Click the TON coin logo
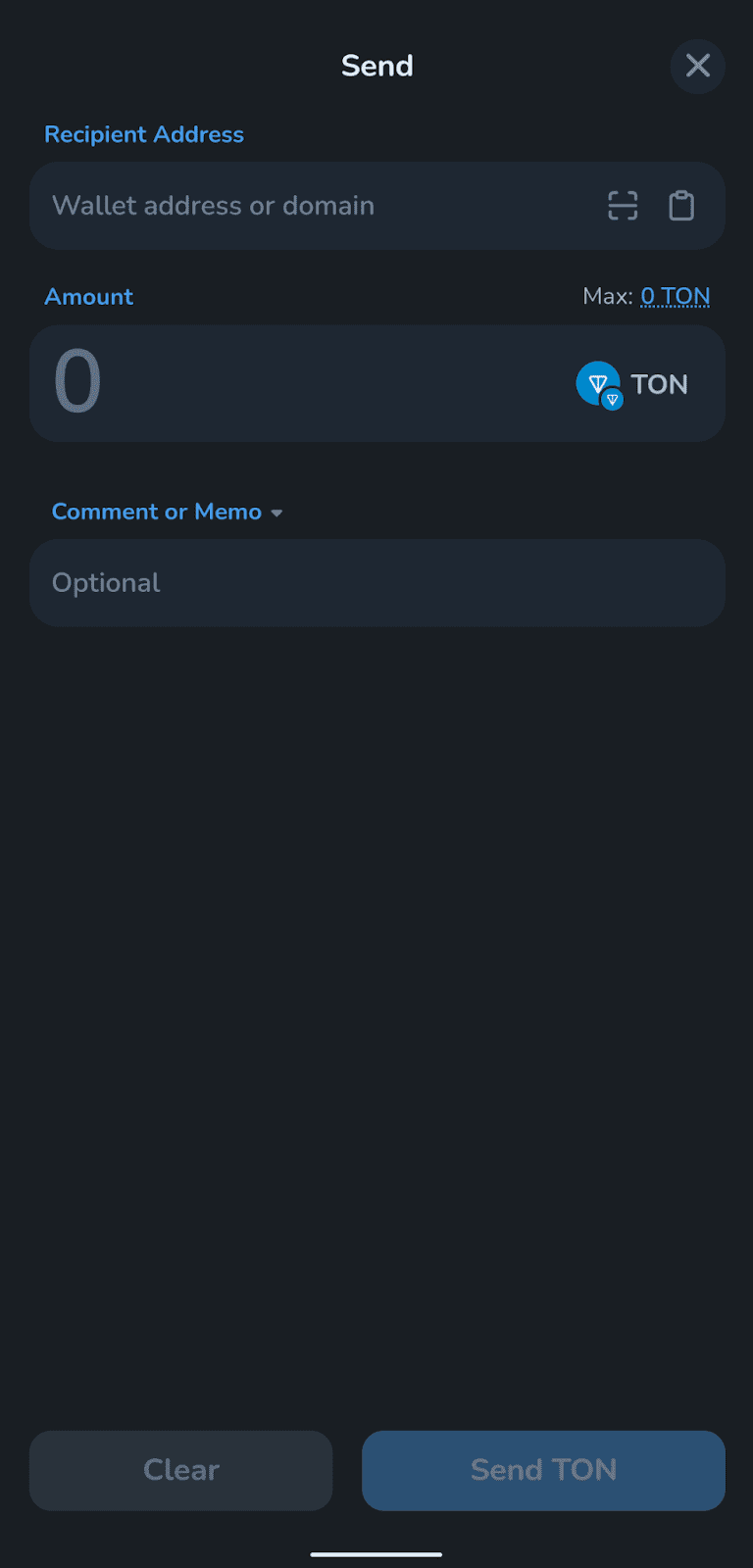 pos(595,380)
